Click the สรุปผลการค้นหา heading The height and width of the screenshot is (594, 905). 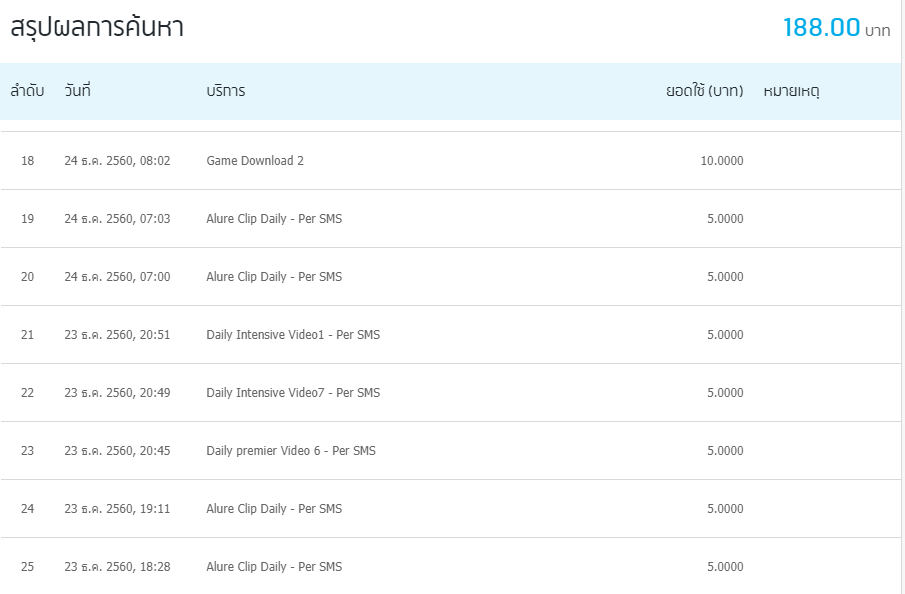click(x=97, y=28)
